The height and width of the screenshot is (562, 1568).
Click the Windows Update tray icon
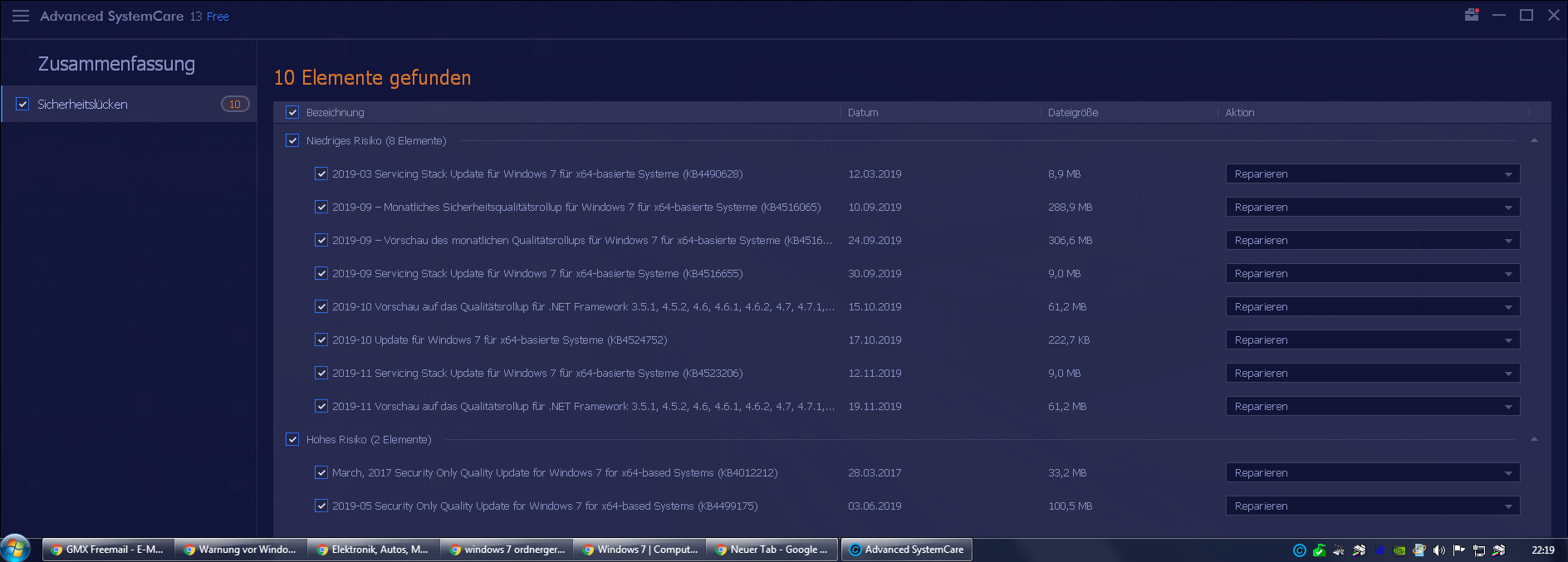click(1419, 550)
